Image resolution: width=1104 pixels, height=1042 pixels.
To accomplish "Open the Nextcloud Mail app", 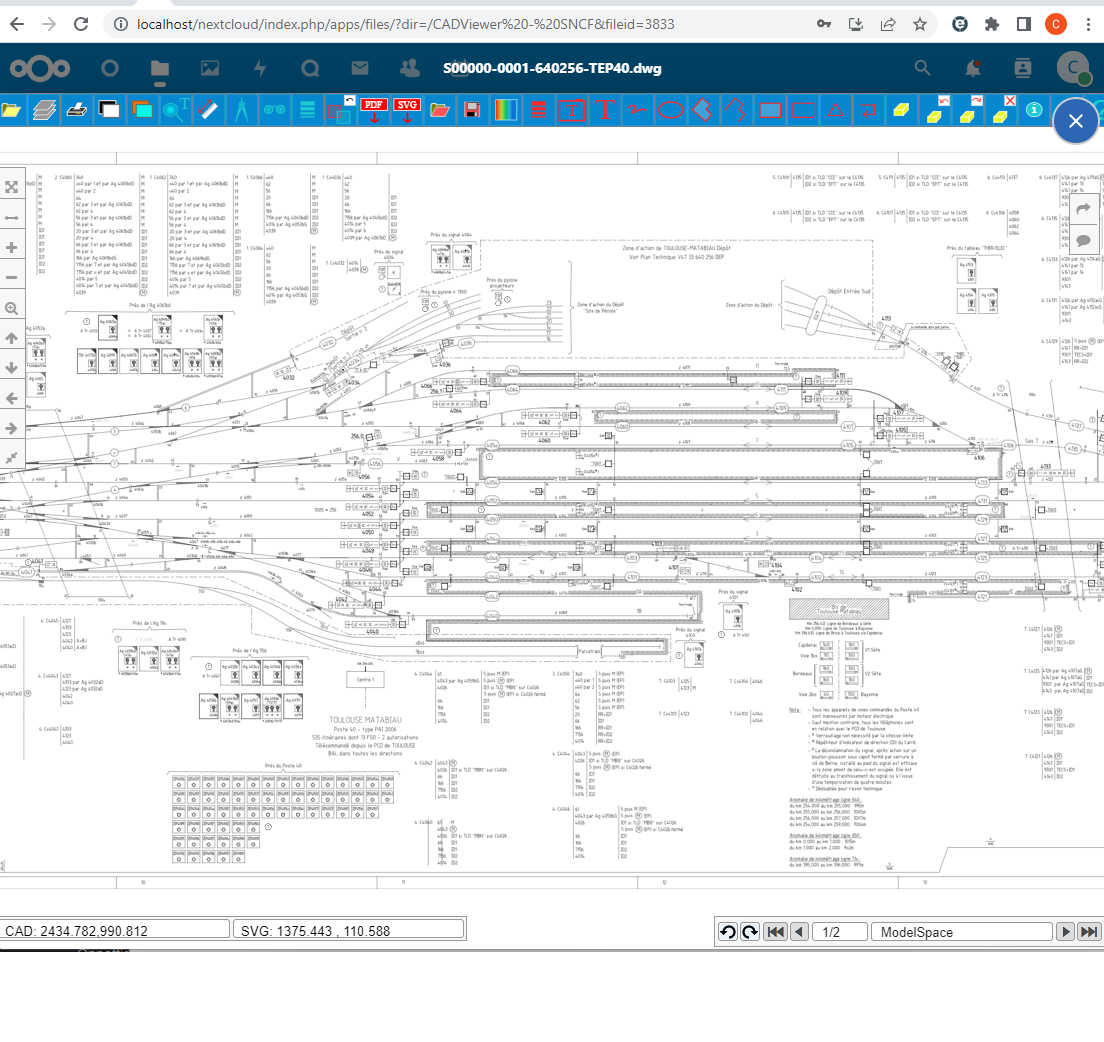I will [360, 68].
